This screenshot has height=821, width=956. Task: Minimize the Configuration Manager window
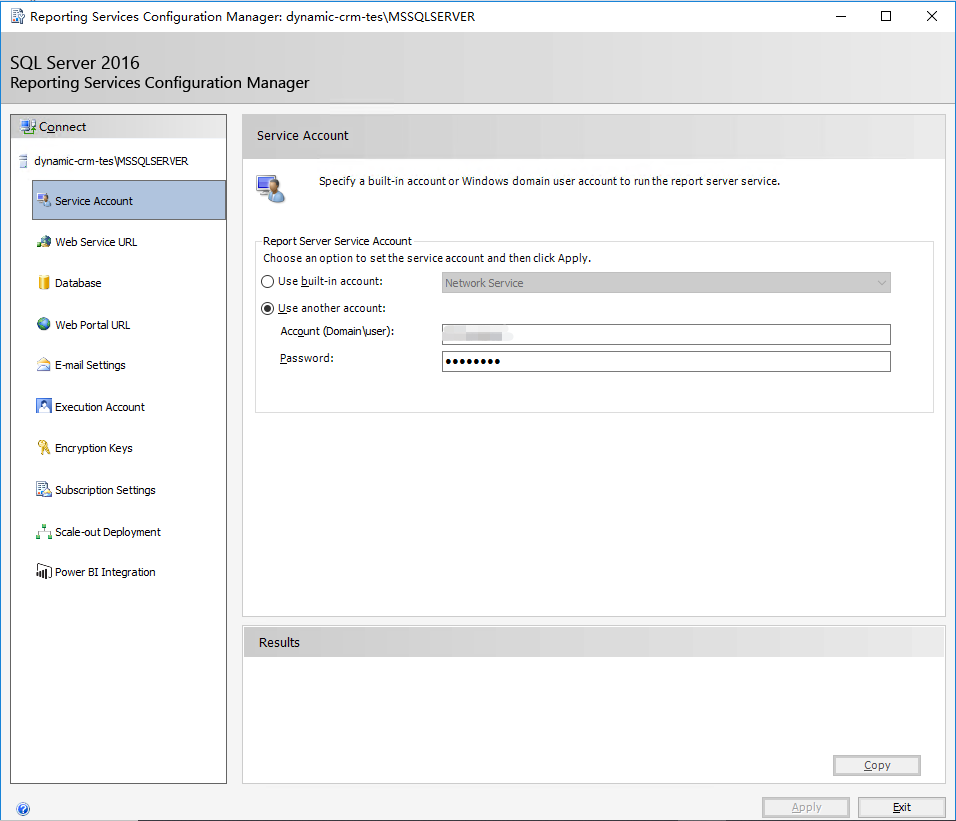click(841, 16)
